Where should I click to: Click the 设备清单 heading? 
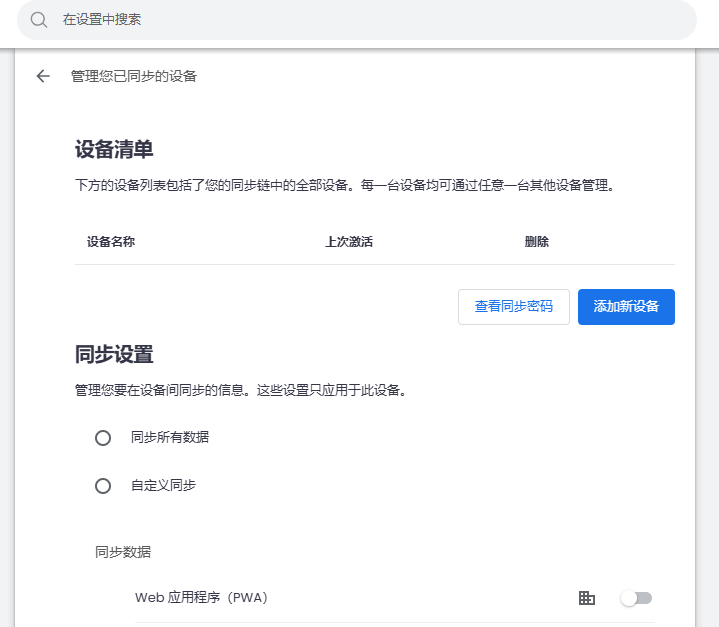(x=114, y=150)
